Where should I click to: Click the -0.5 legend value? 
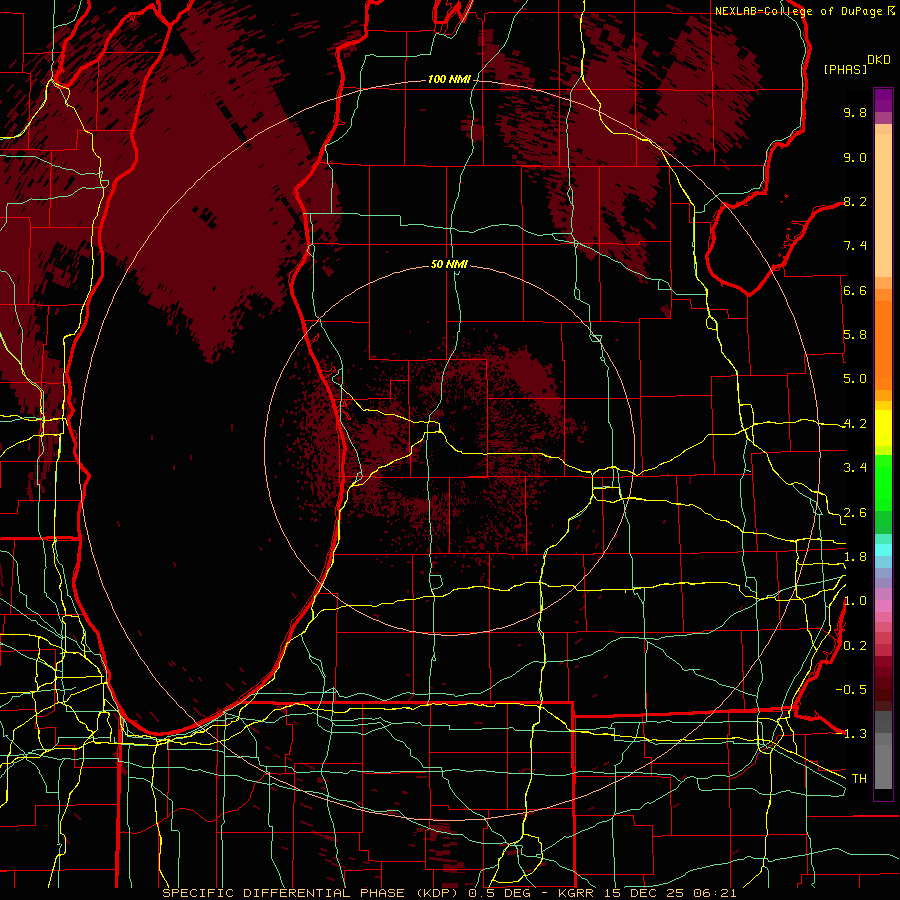[x=851, y=690]
